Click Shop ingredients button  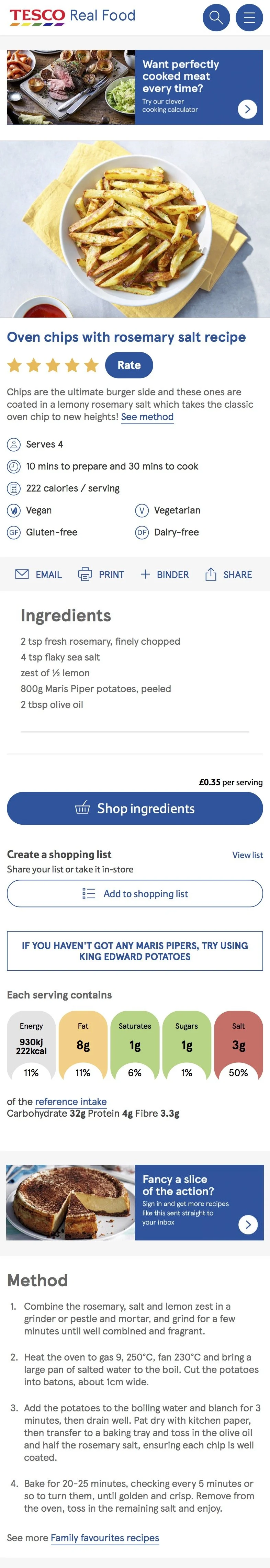pos(135,808)
